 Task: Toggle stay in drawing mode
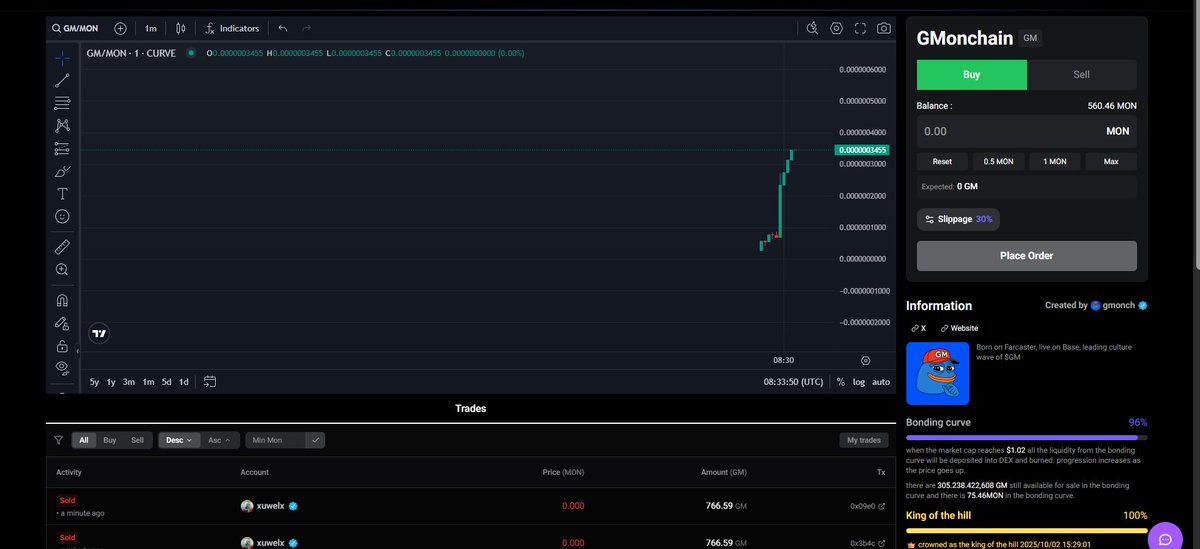pos(62,323)
